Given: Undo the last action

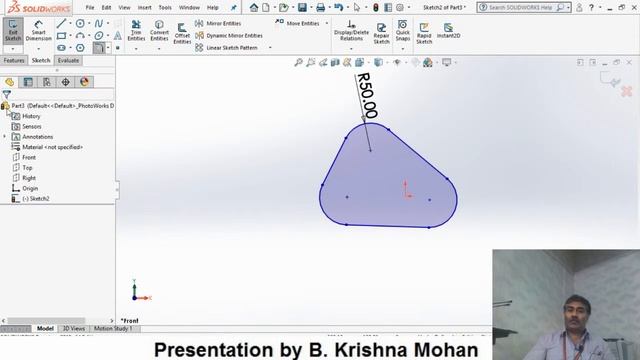Looking at the screenshot, I should point(338,7).
